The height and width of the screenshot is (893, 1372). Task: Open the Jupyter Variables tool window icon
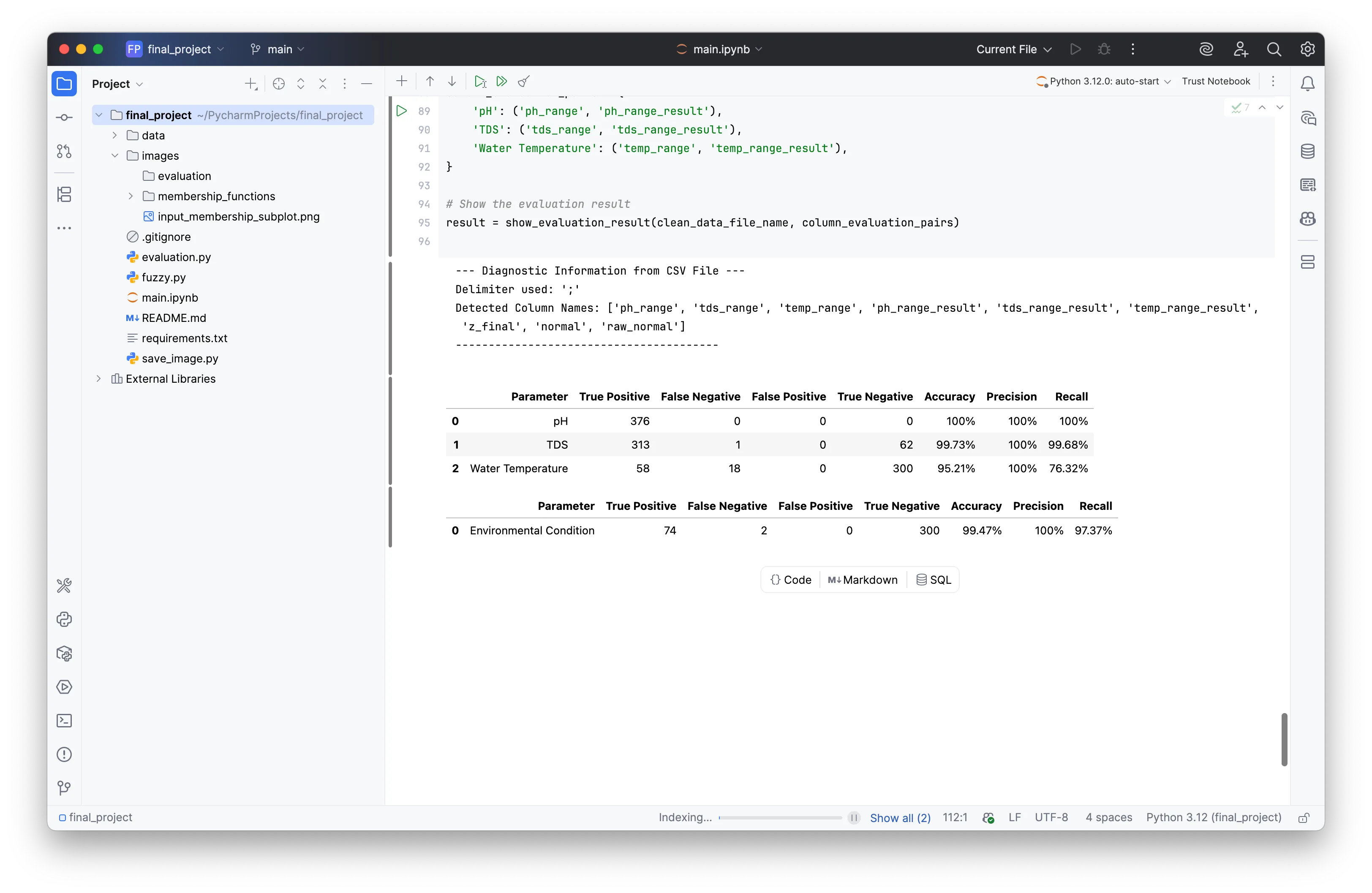[1307, 185]
